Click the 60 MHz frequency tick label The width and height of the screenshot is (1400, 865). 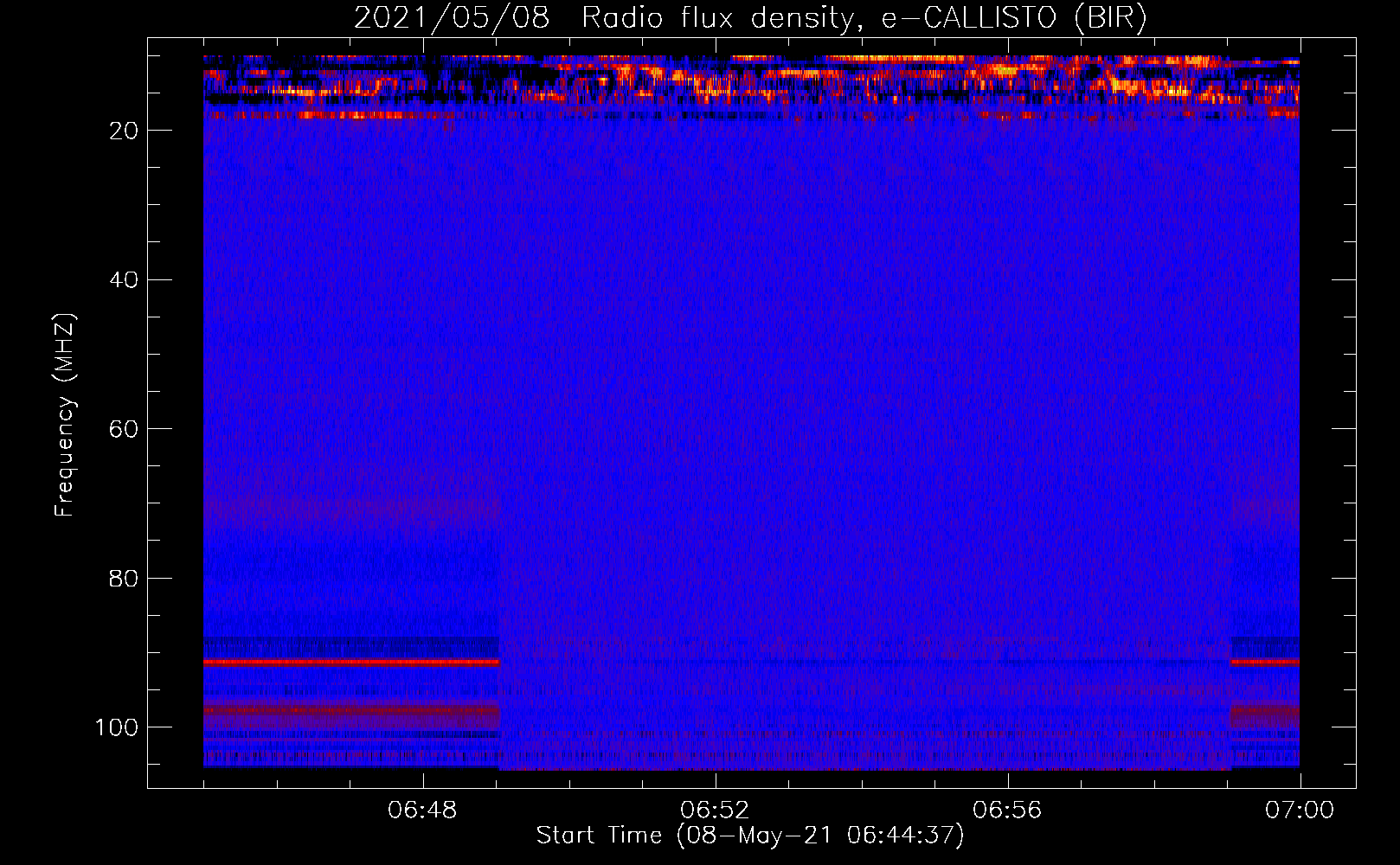click(x=125, y=430)
